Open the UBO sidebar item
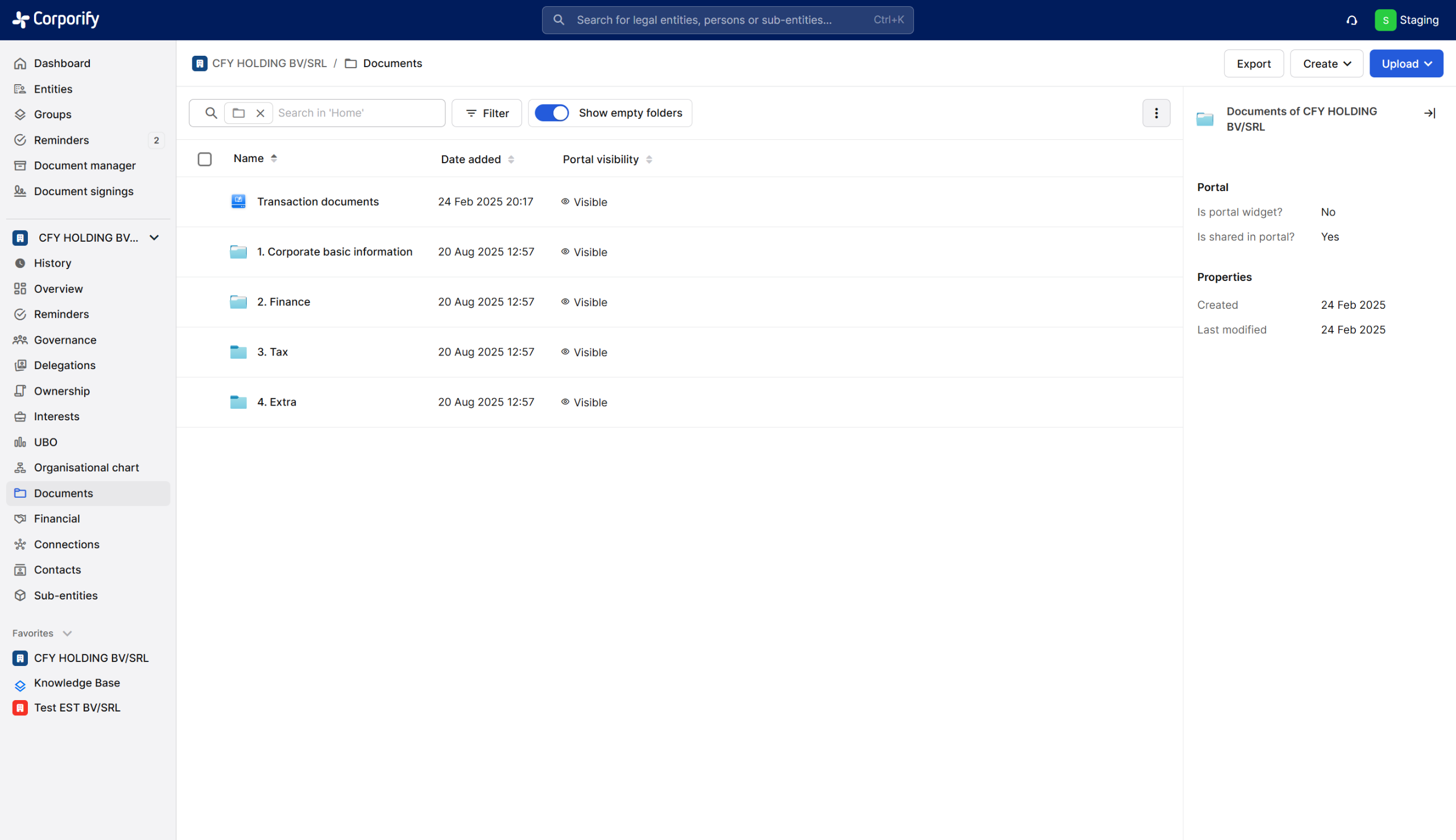This screenshot has height=840, width=1456. 45,442
